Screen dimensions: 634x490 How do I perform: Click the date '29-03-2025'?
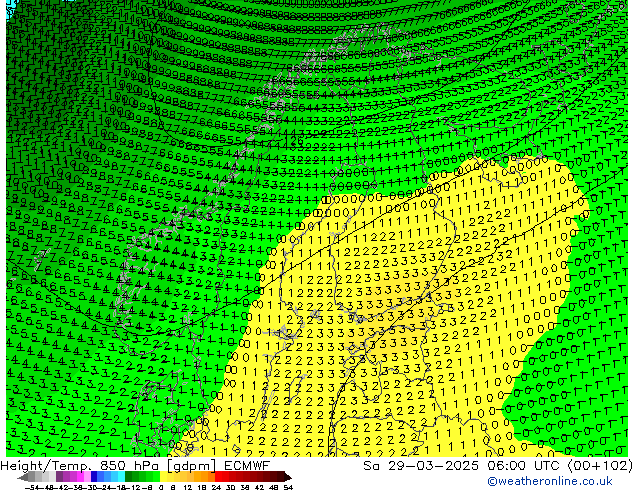[x=433, y=466]
